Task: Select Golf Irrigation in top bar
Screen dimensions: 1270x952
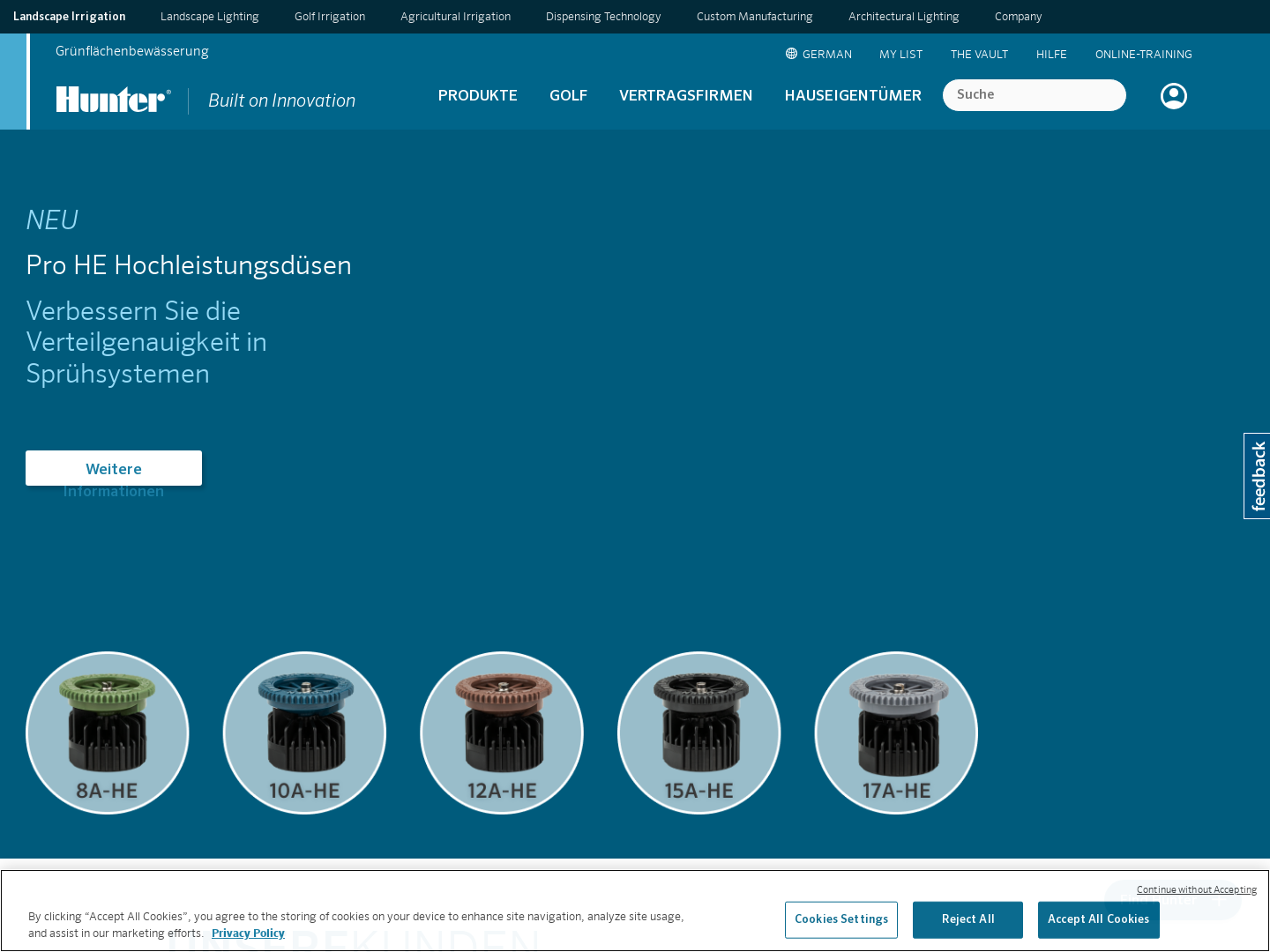Action: click(x=330, y=17)
